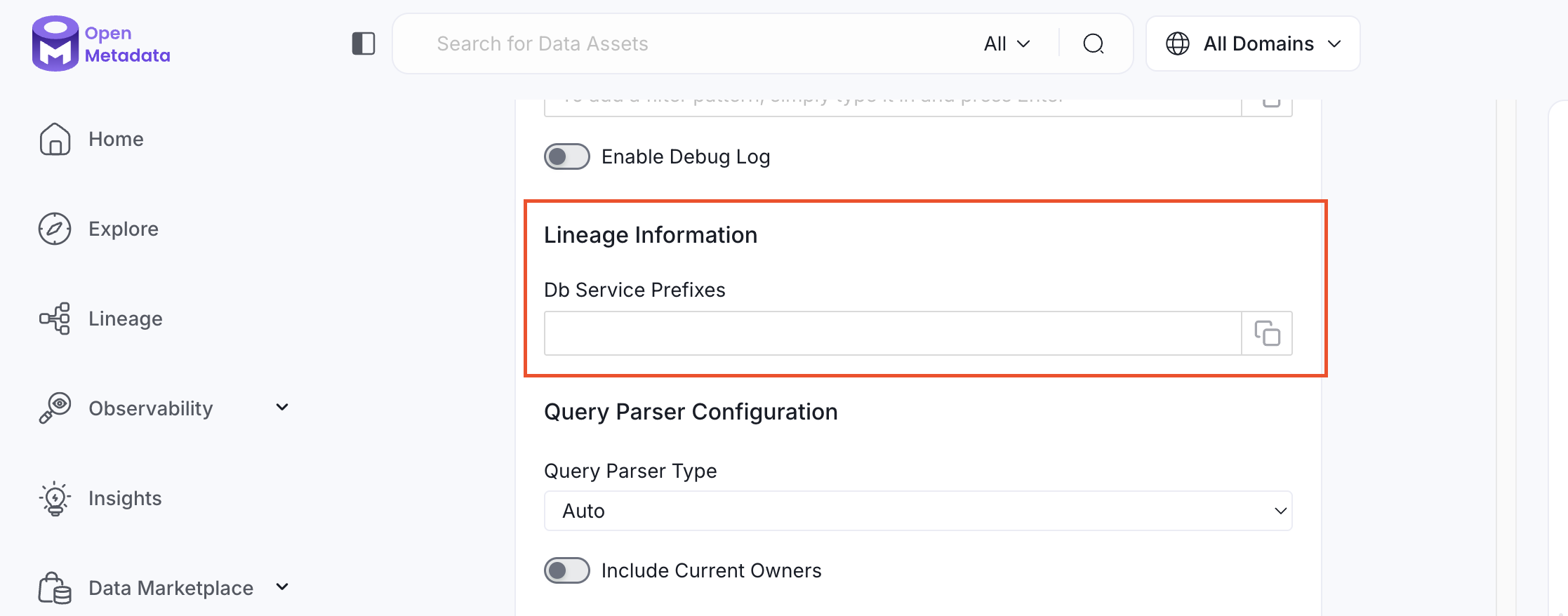Collapse the sidebar with the panel icon
The height and width of the screenshot is (616, 1568).
click(x=364, y=43)
